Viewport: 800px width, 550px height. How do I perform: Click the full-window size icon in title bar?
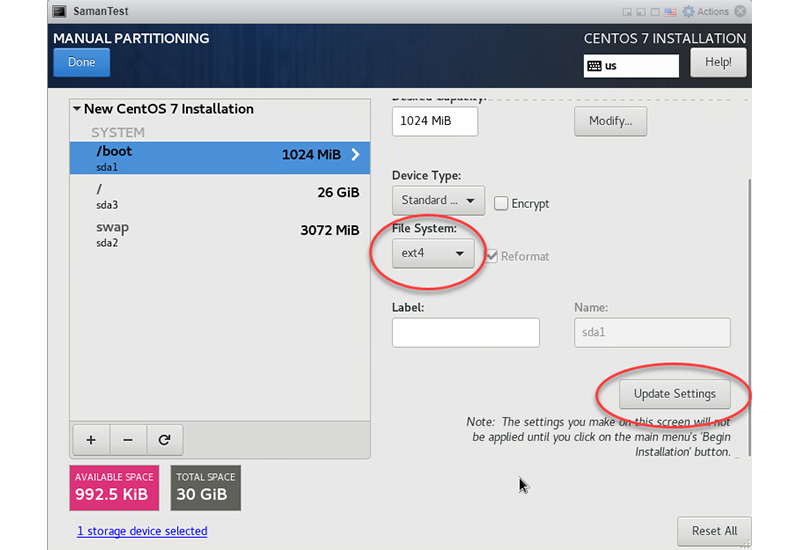pos(654,11)
